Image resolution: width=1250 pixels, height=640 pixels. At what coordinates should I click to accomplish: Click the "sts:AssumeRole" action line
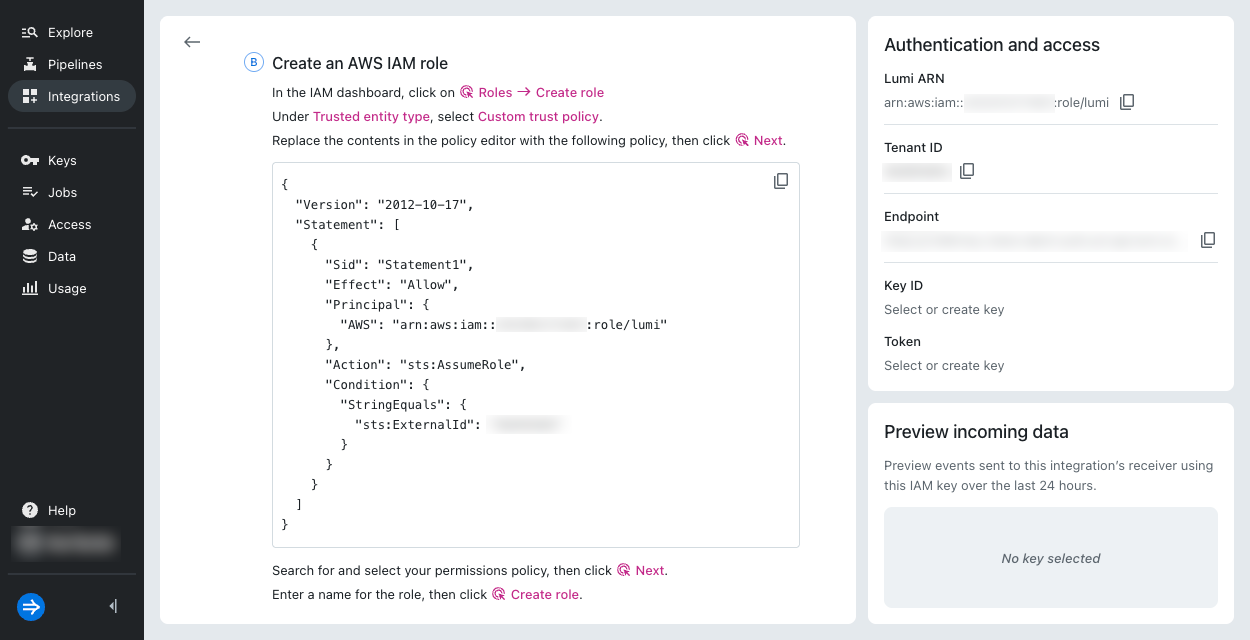[425, 365]
